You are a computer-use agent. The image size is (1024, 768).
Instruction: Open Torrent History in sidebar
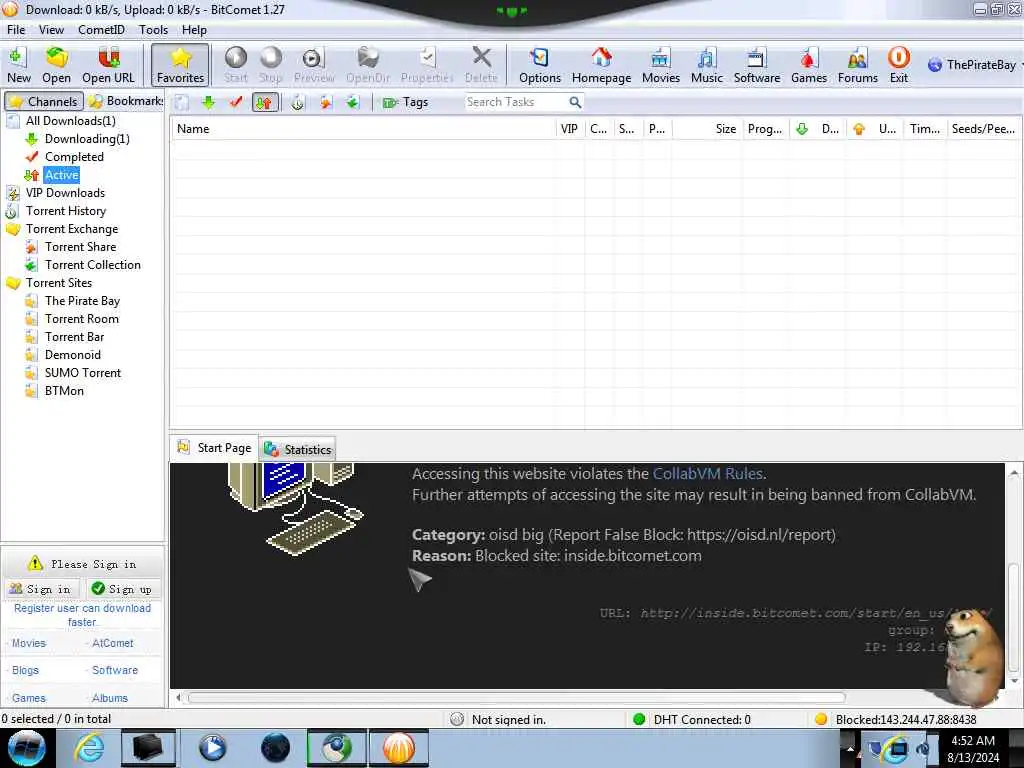point(65,211)
